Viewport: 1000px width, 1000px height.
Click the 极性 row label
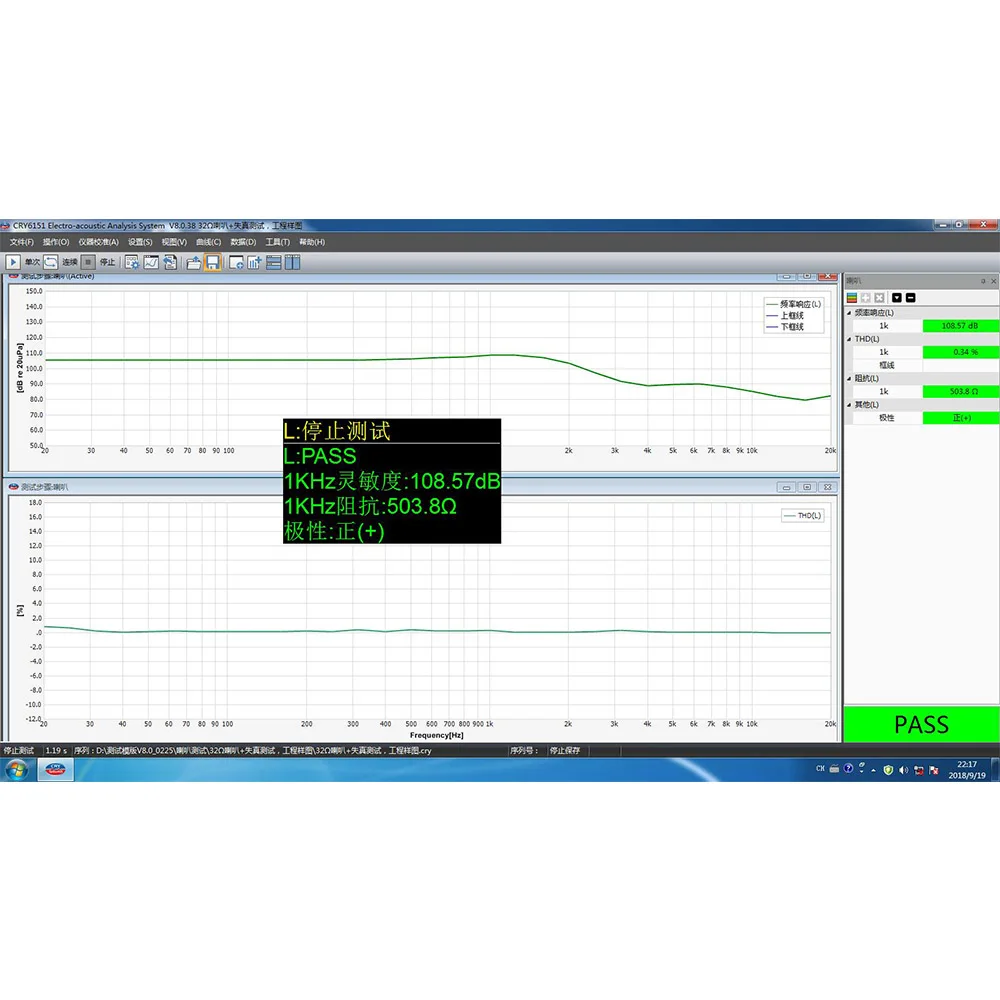886,418
